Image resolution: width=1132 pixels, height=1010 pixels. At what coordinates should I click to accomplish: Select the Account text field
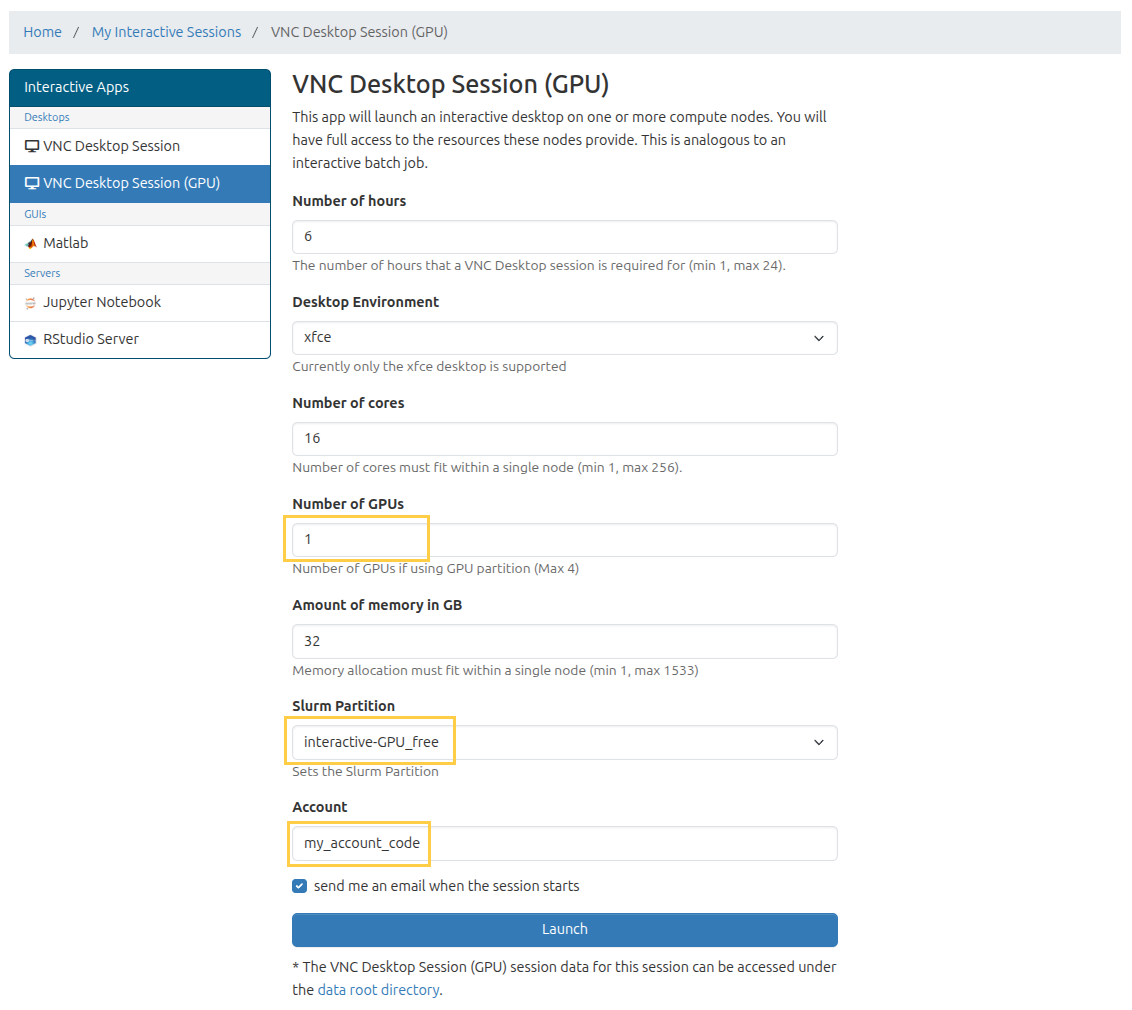pyautogui.click(x=564, y=843)
